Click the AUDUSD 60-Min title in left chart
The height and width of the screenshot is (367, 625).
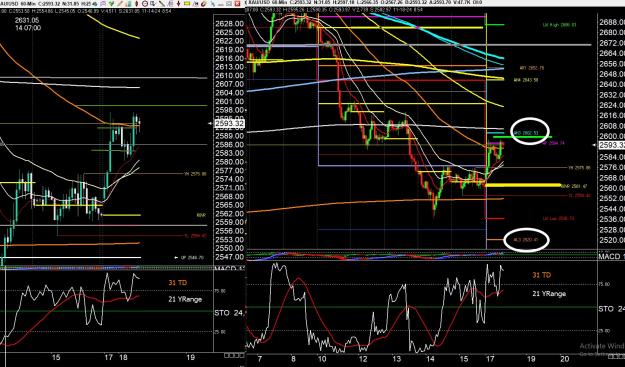click(18, 3)
